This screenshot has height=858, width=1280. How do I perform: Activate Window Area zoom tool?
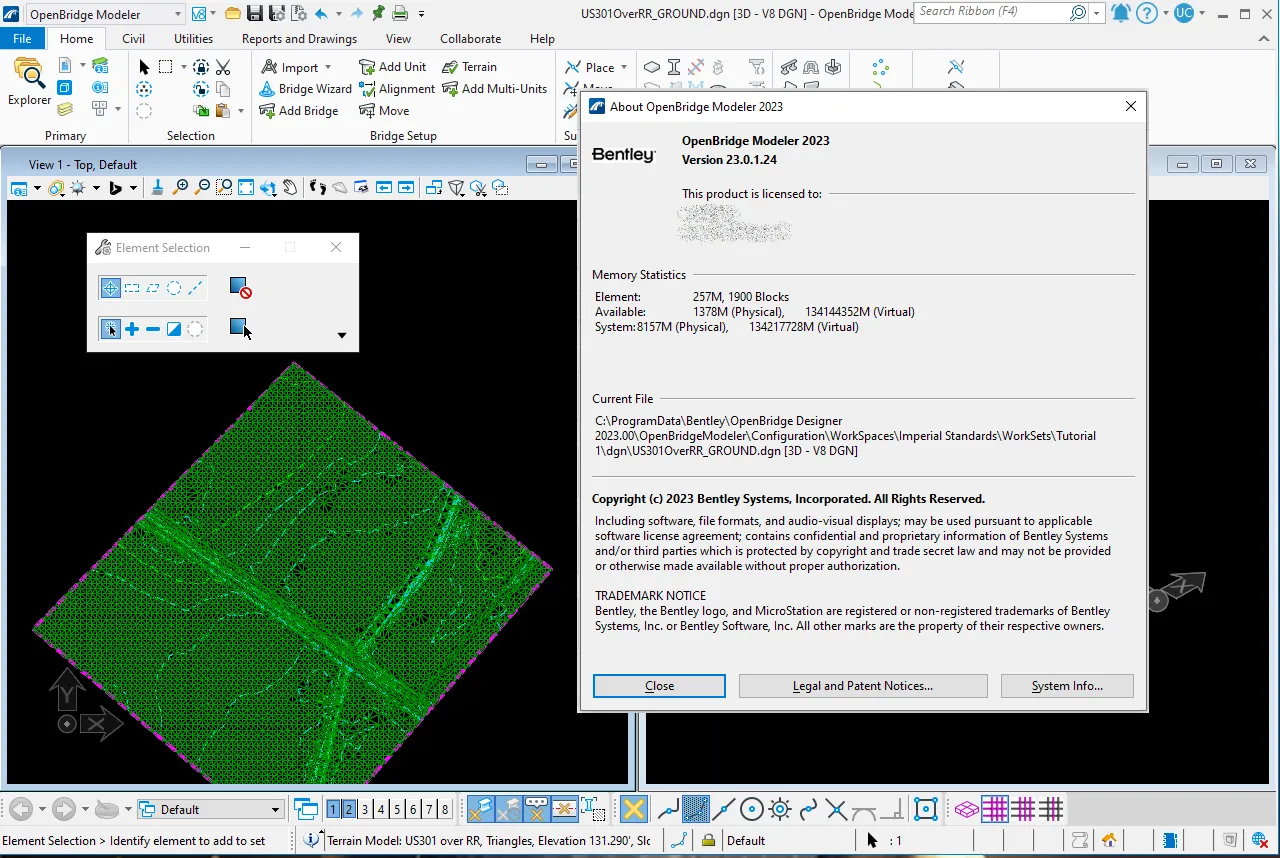[x=224, y=187]
